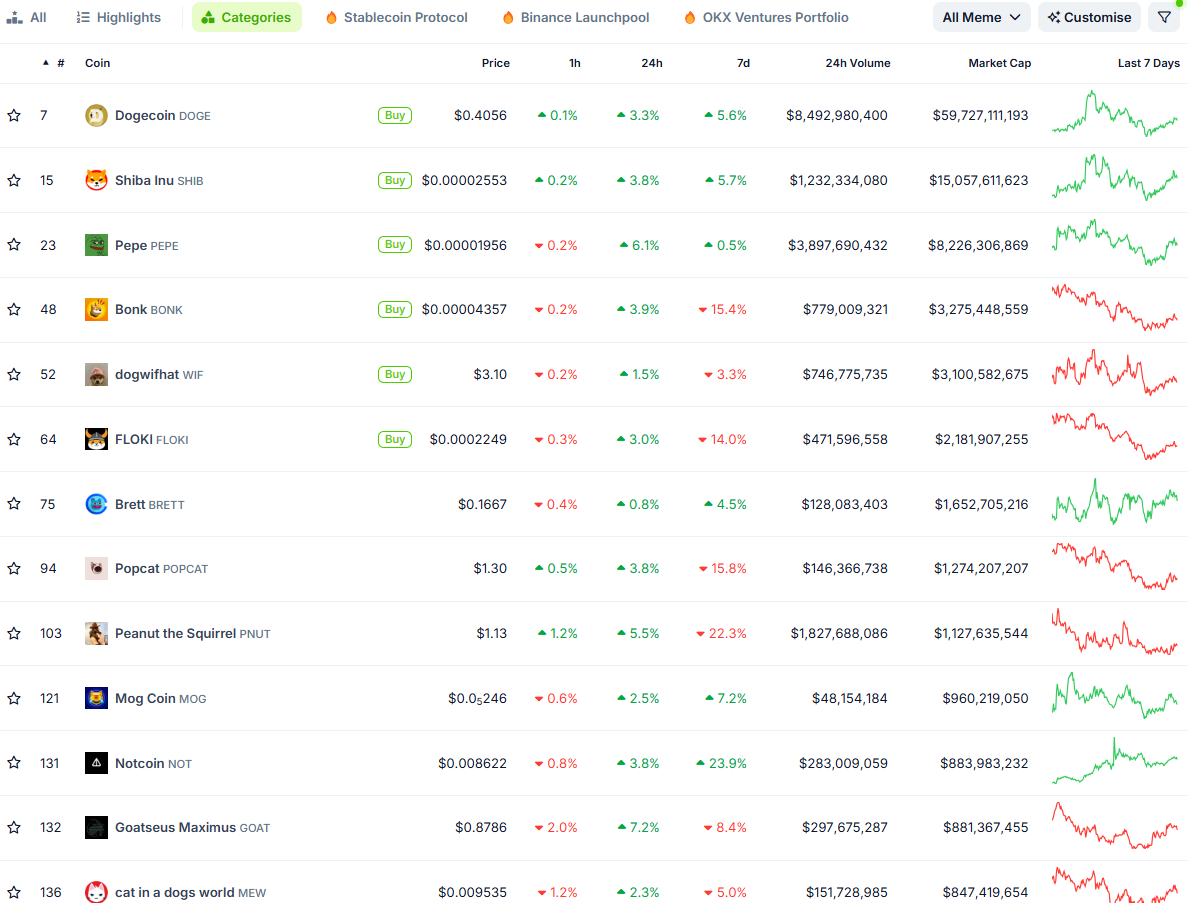Star the Bonk row

pos(14,310)
